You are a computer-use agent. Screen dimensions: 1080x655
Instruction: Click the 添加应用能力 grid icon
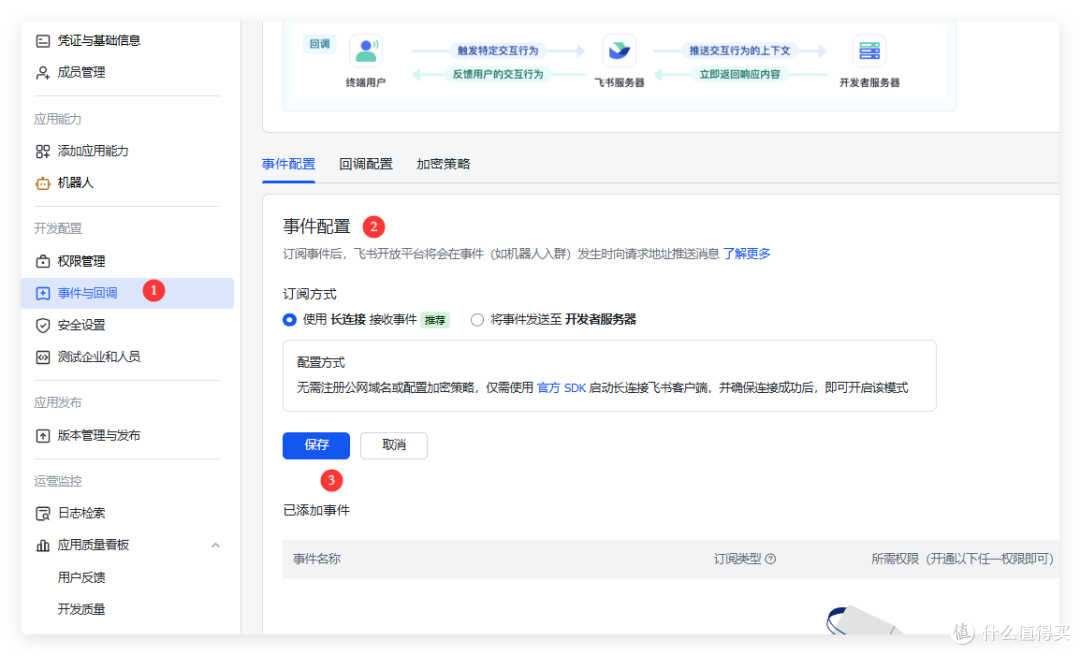43,151
